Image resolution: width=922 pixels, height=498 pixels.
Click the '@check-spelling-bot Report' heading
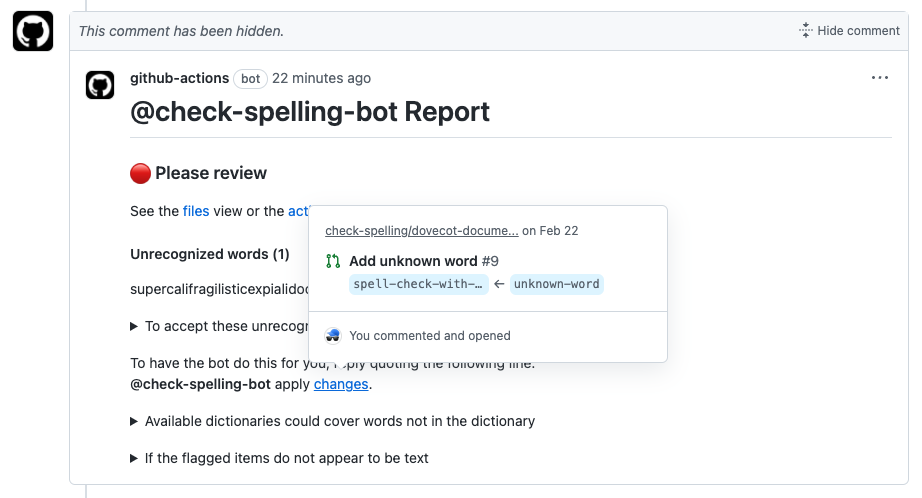[309, 112]
